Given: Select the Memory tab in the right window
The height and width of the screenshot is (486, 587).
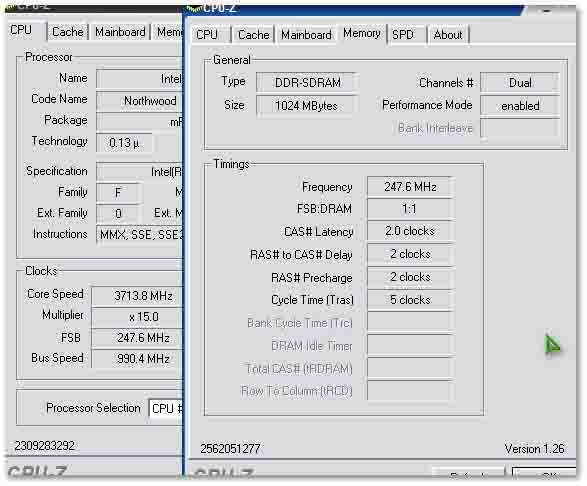Looking at the screenshot, I should [x=362, y=34].
